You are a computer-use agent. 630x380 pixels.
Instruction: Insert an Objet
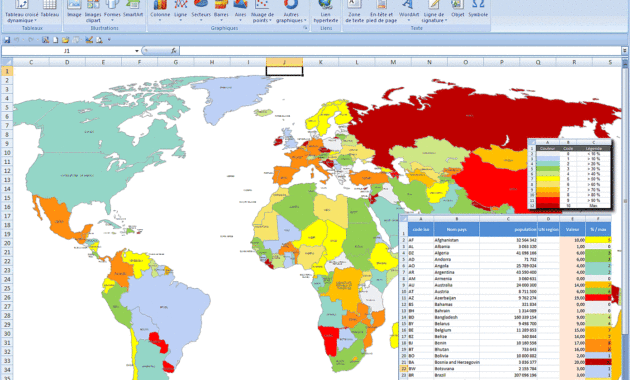point(457,10)
